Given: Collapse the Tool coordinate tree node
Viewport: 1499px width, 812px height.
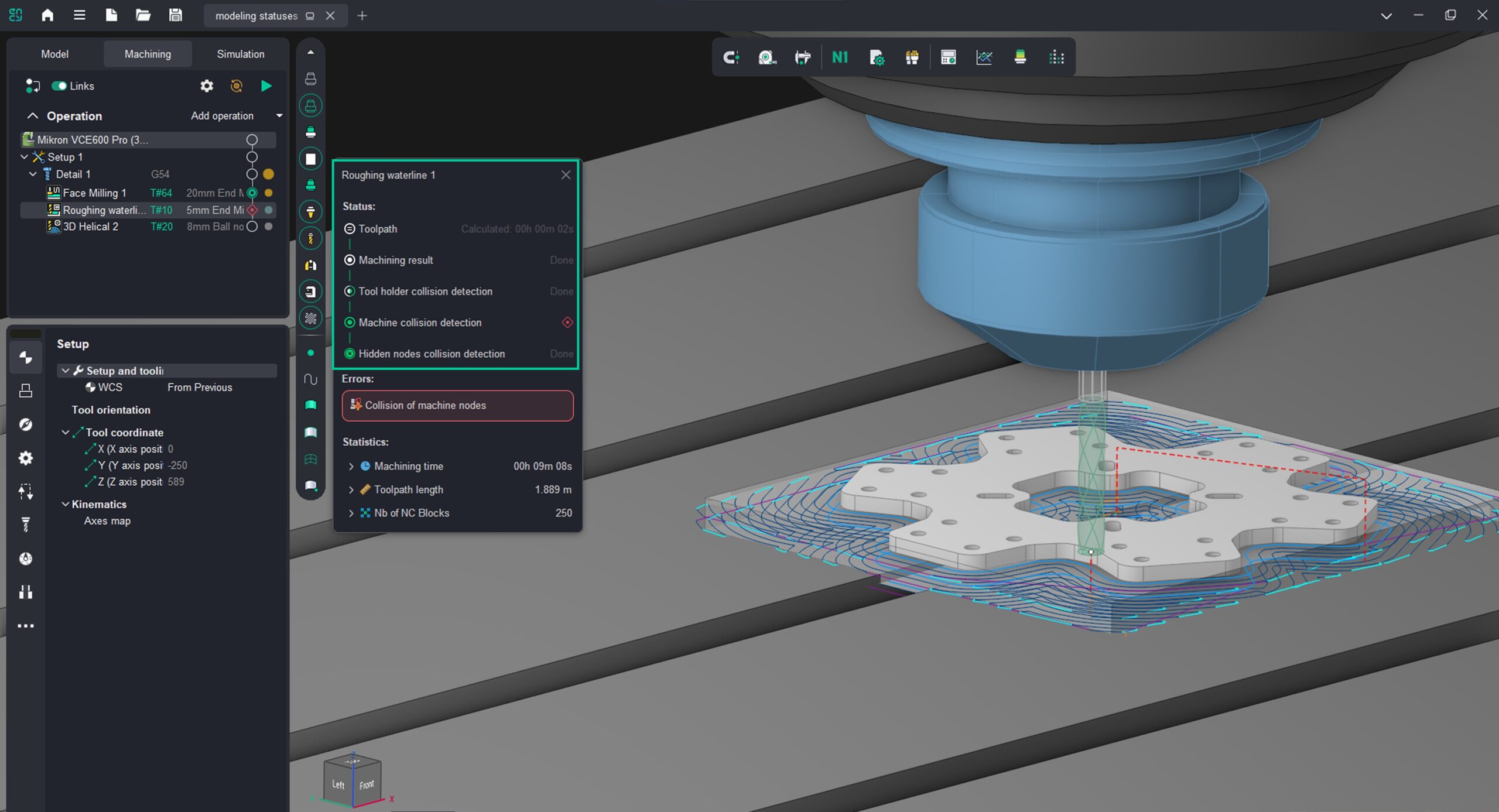Looking at the screenshot, I should click(x=66, y=432).
